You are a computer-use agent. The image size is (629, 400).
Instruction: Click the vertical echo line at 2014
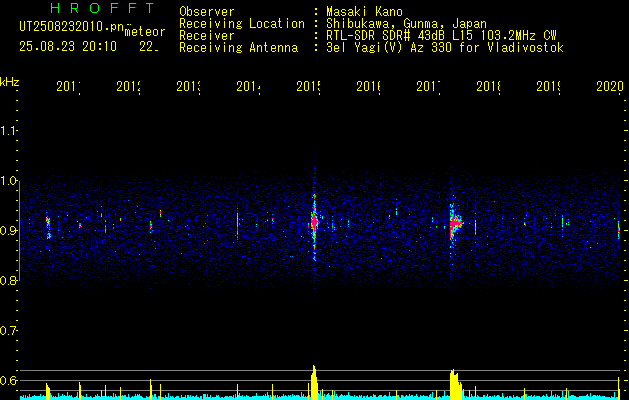(237, 223)
